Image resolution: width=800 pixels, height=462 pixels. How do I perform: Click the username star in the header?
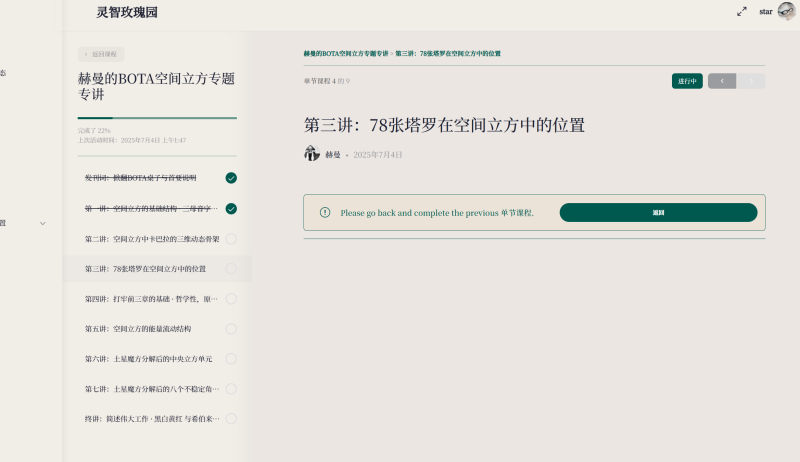(x=765, y=11)
